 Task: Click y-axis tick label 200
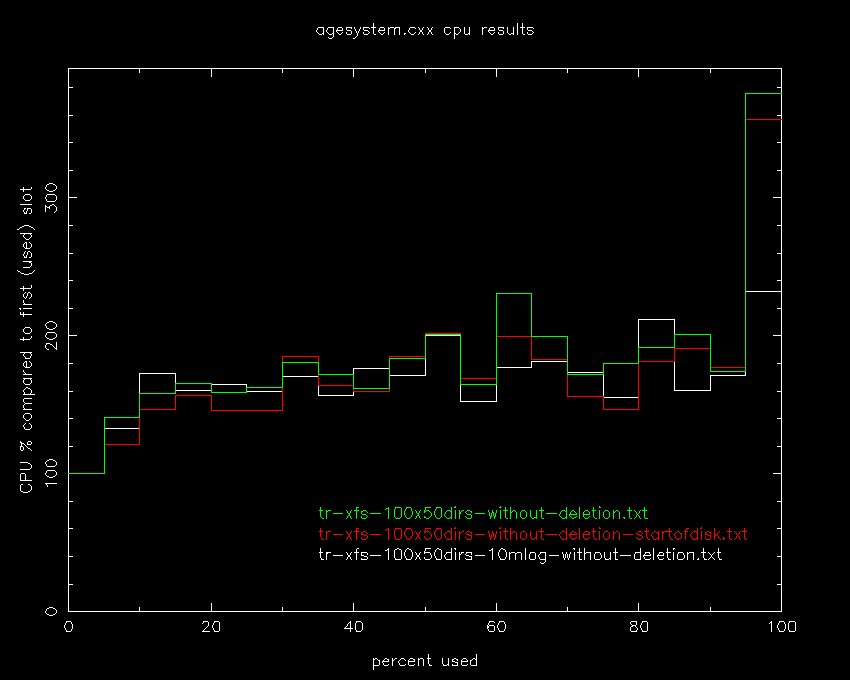tap(51, 335)
